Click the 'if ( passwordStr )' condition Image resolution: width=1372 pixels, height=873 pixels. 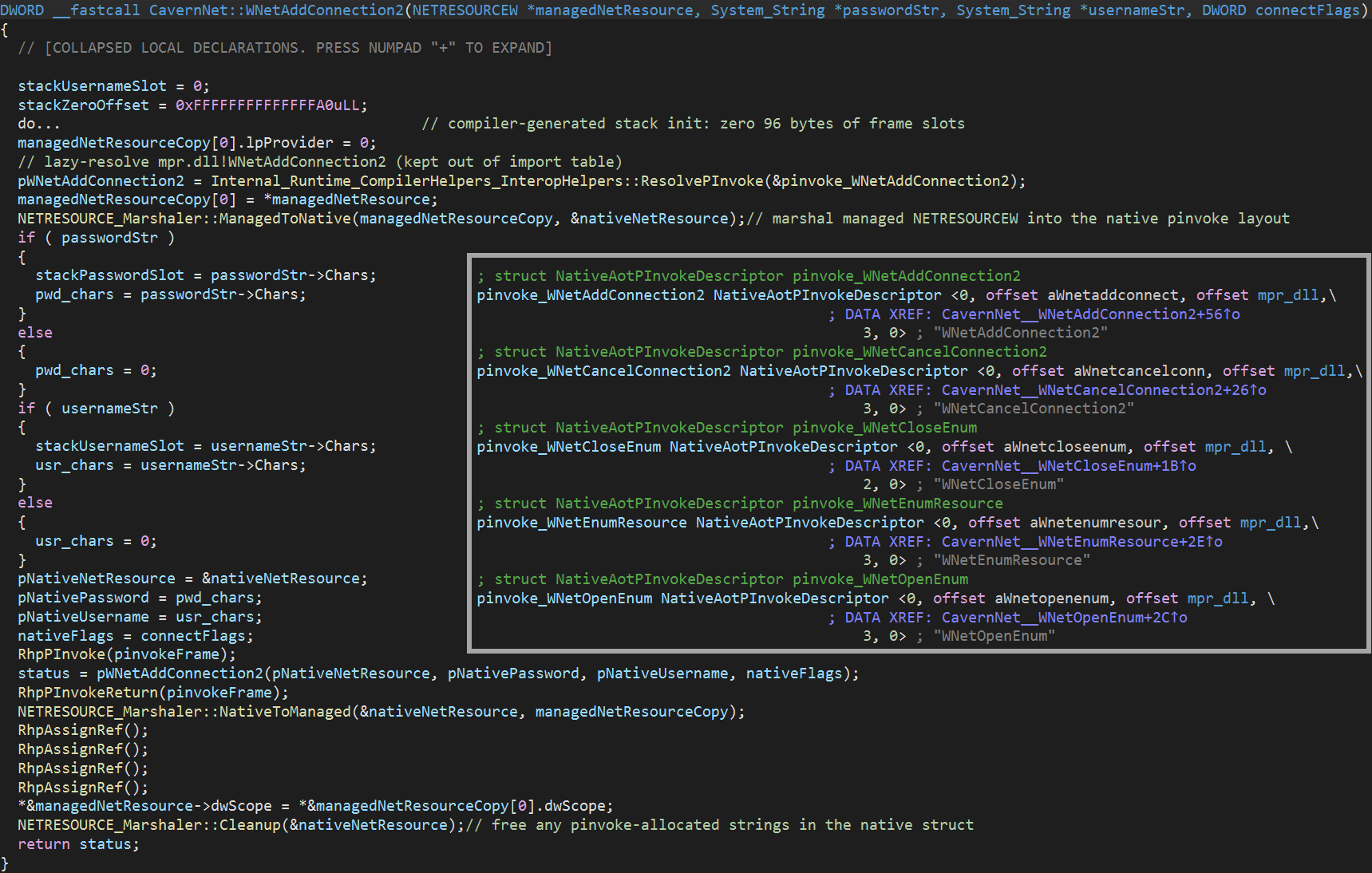96,238
